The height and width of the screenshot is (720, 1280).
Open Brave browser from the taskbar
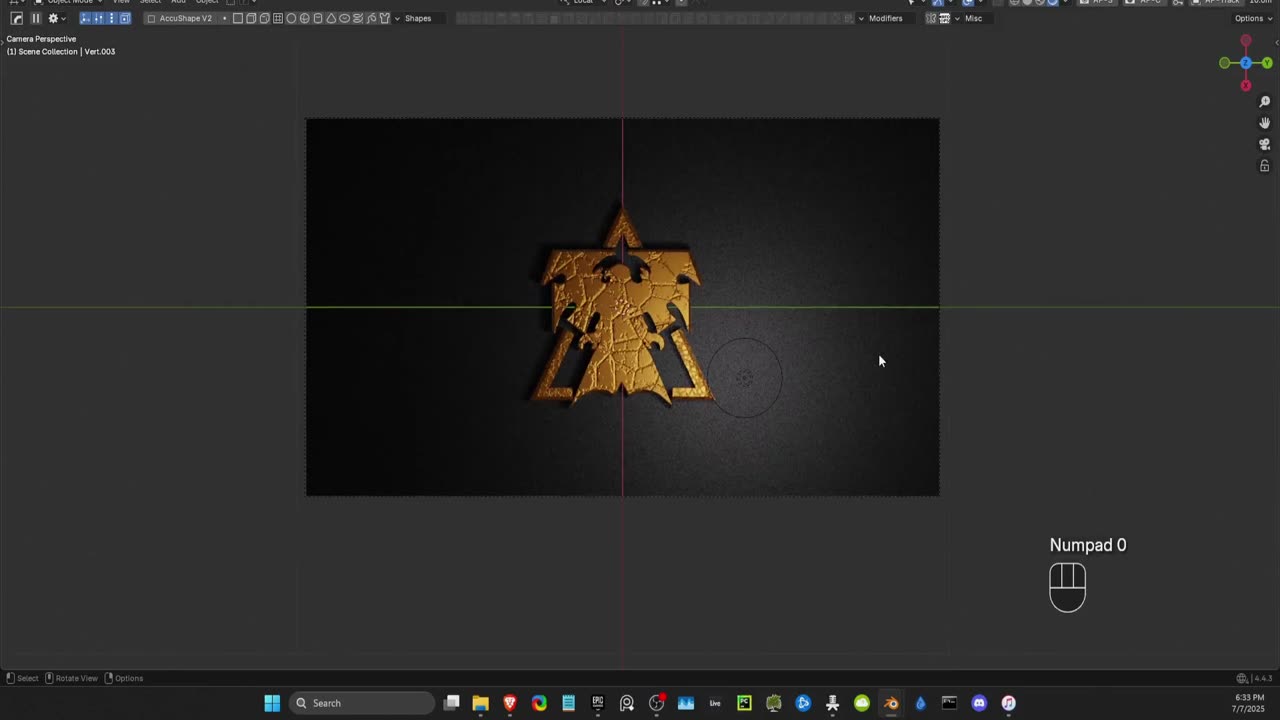pyautogui.click(x=510, y=703)
